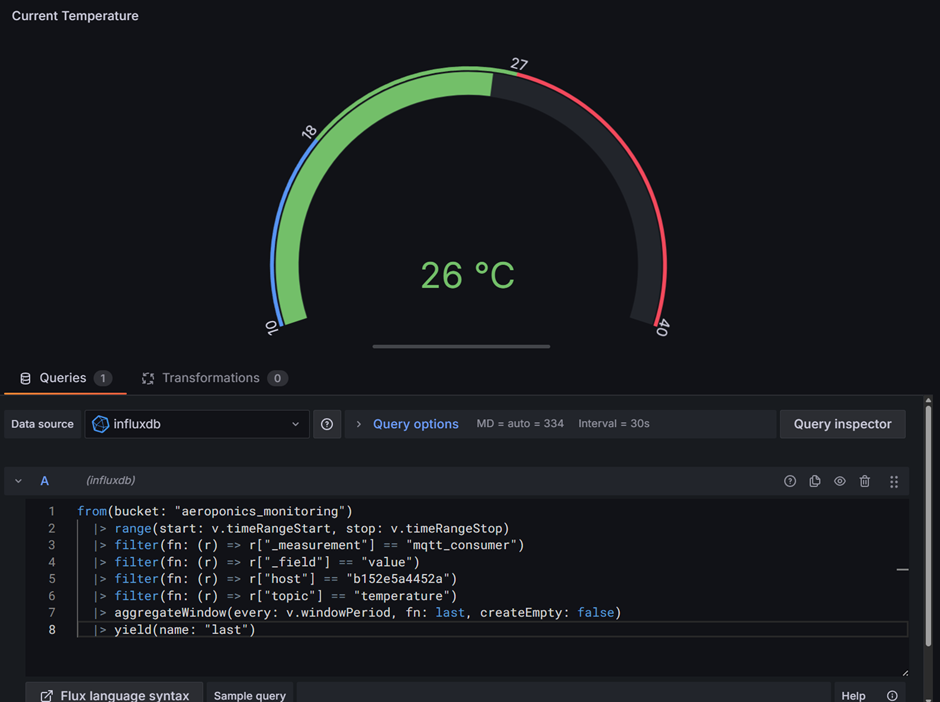Click the code editor resize corner handle
Viewport: 940px width, 702px height.
coord(905,673)
